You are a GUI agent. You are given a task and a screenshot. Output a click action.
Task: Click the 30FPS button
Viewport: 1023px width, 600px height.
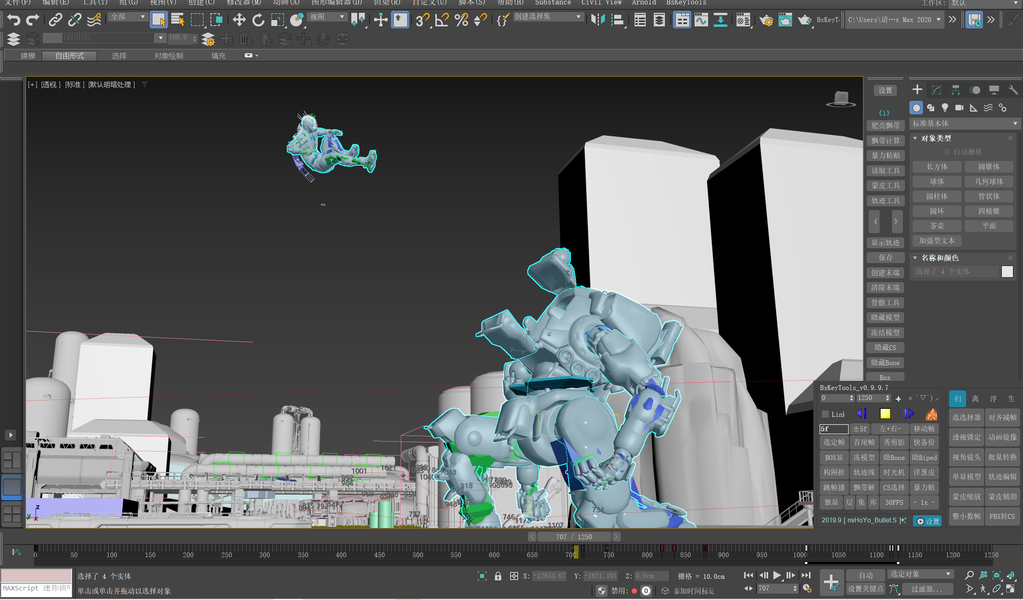coord(894,502)
